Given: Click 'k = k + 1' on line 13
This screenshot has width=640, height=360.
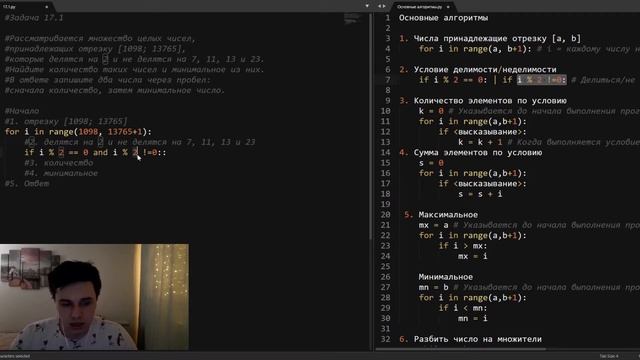Looking at the screenshot, I should pyautogui.click(x=480, y=142).
